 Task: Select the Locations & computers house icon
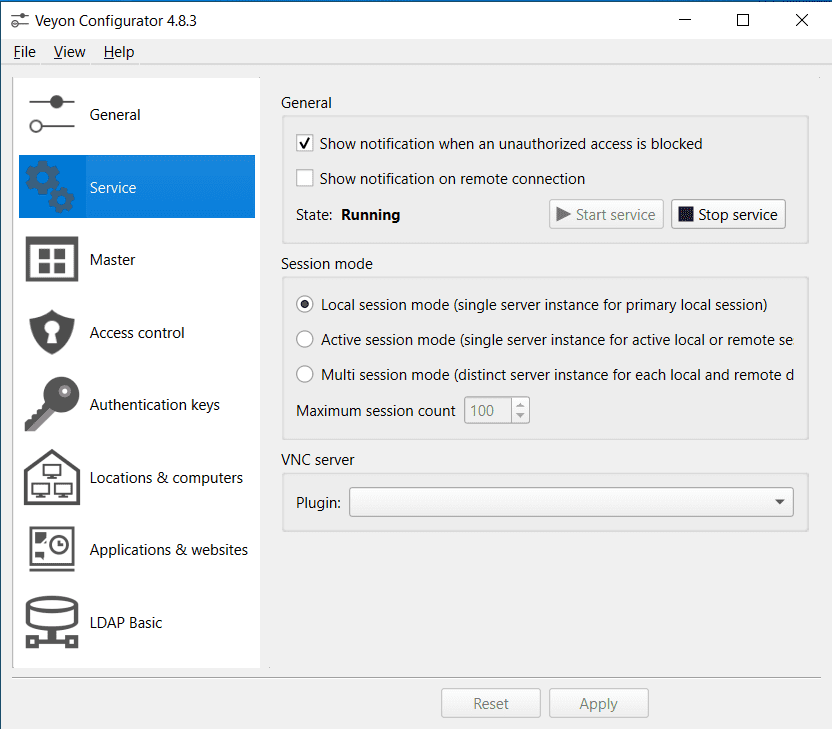tap(52, 477)
